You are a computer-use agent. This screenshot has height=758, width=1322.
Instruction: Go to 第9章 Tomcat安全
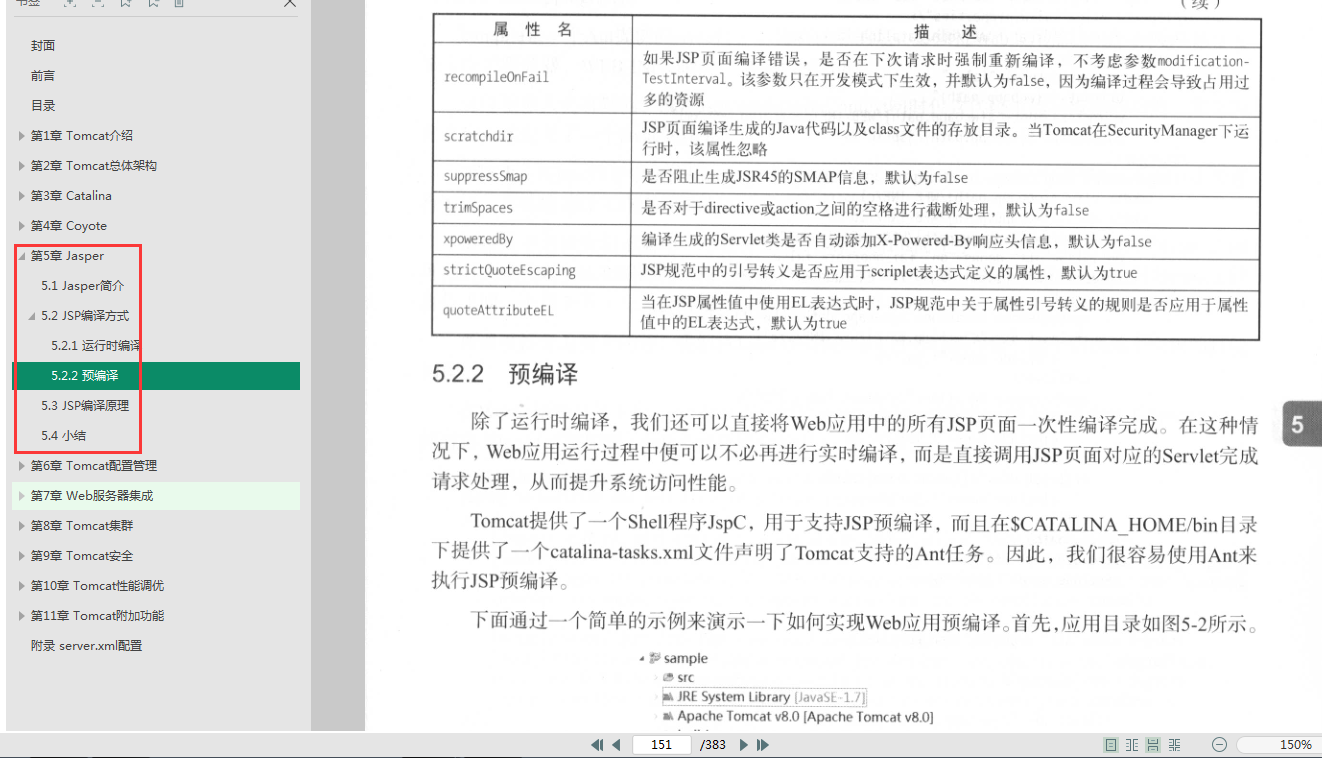[x=82, y=556]
